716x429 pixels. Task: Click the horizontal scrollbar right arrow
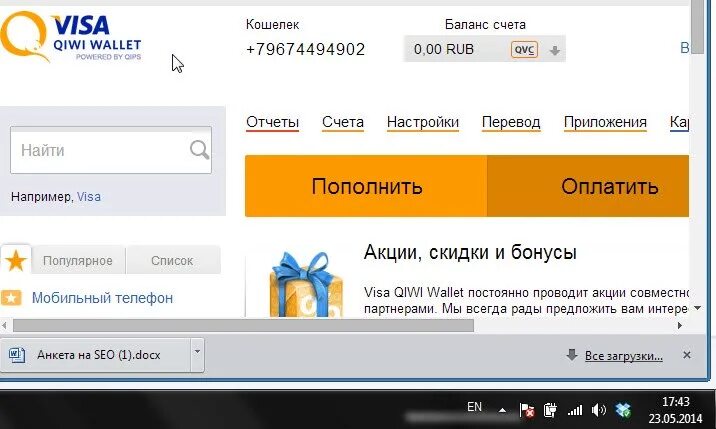tap(680, 326)
